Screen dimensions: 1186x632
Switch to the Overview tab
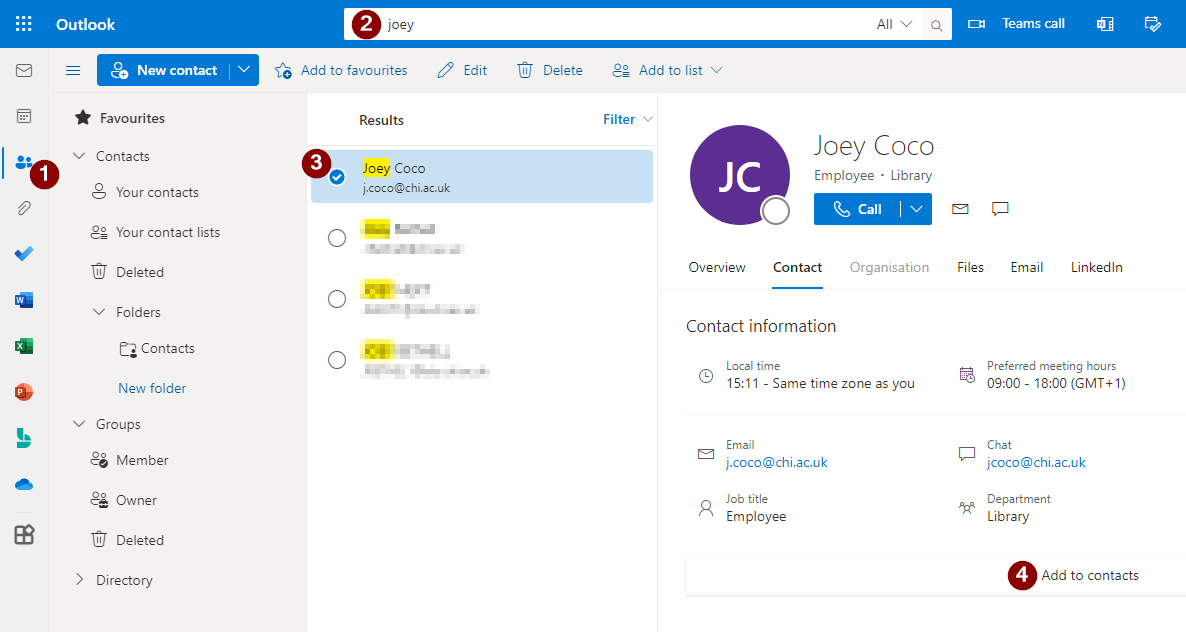[x=717, y=268]
